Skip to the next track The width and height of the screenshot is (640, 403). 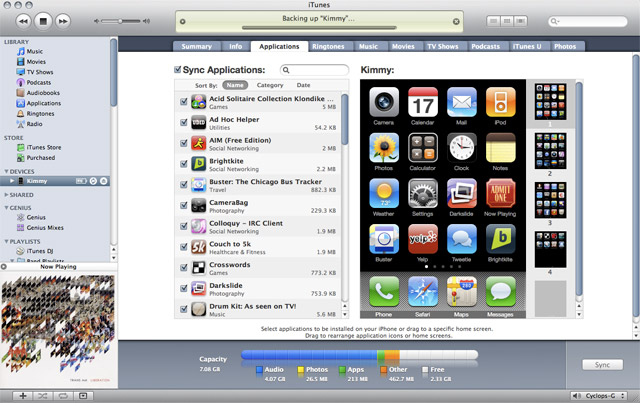63,21
